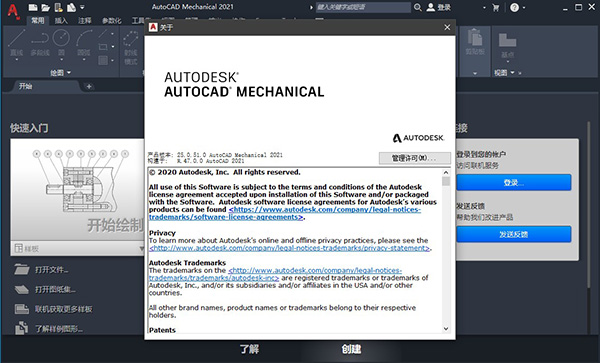This screenshot has width=600, height=363.
Task: Click the About dialog scrollbar up arrow
Action: point(446,173)
